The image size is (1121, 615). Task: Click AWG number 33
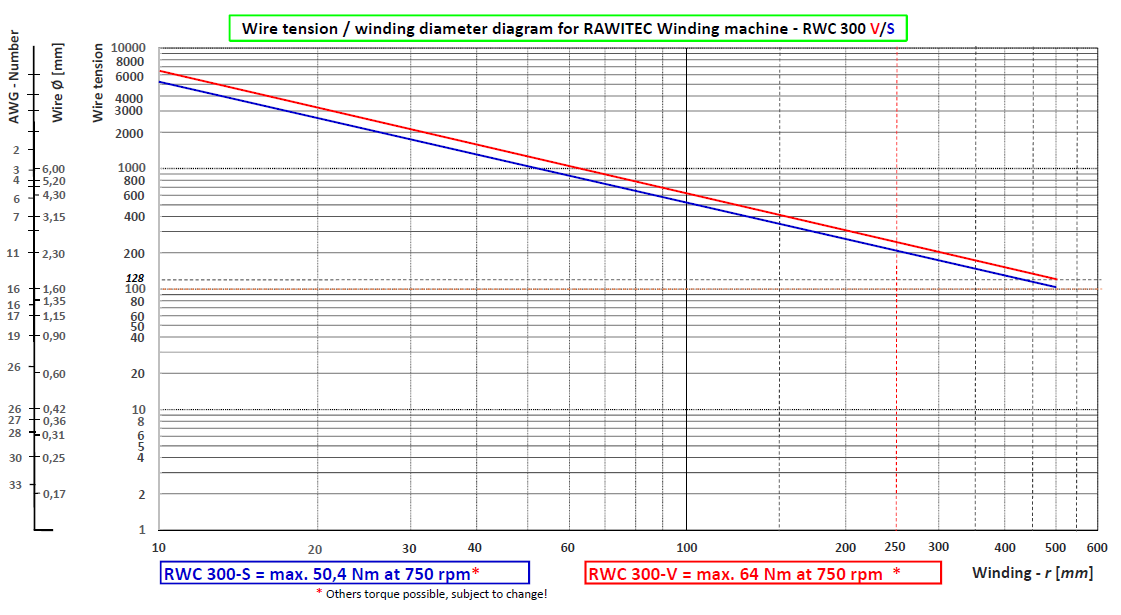(15, 485)
